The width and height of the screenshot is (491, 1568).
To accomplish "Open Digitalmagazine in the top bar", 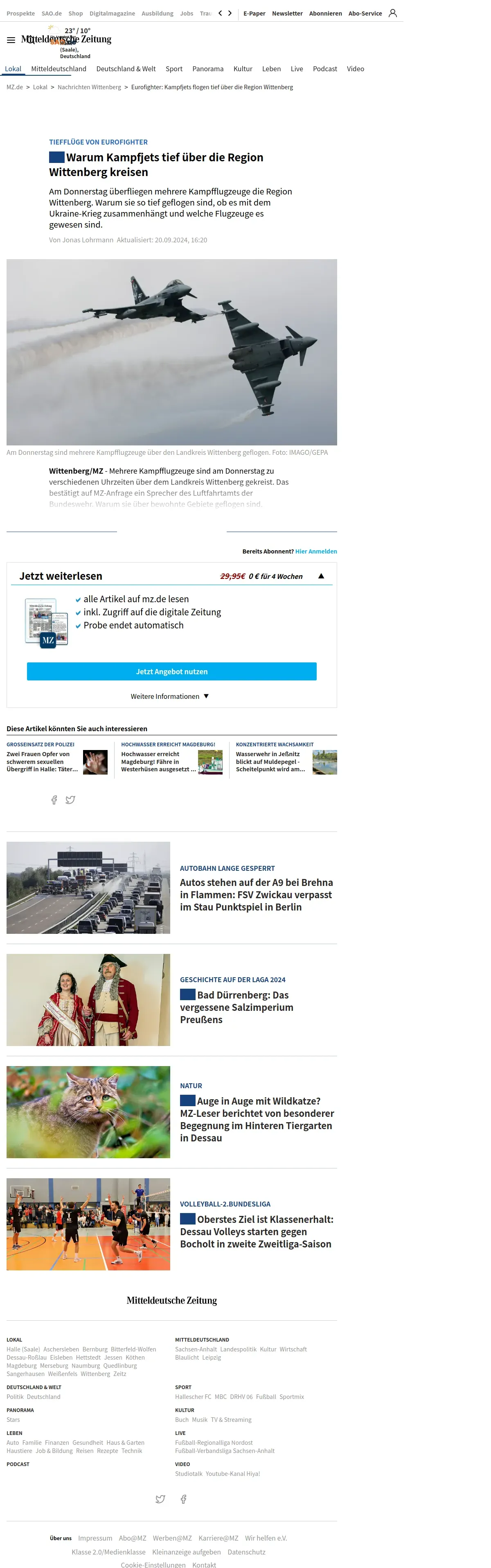I will (112, 14).
